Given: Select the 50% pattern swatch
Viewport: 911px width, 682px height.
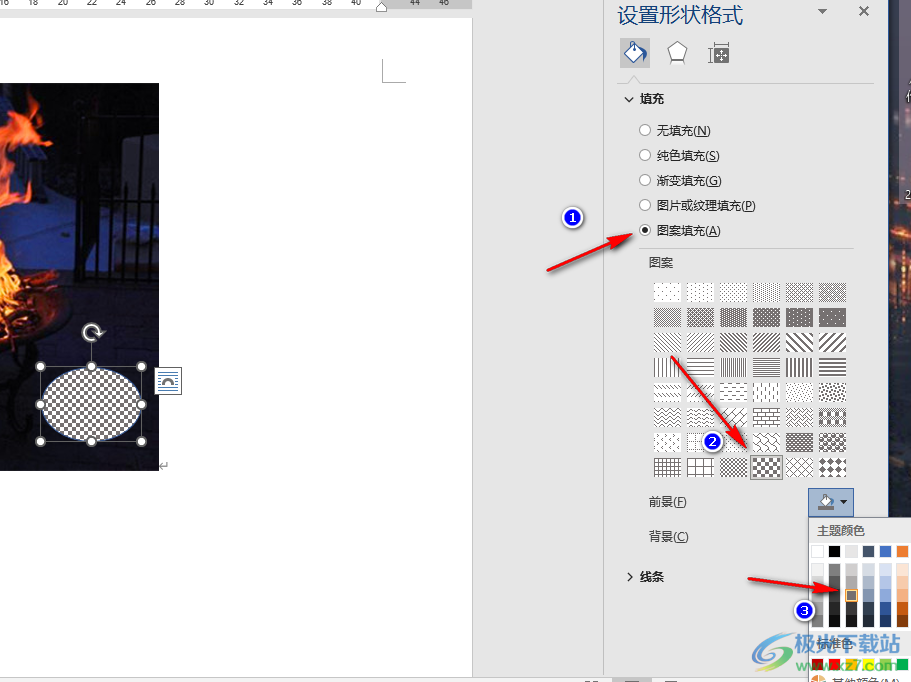Looking at the screenshot, I should coord(667,317).
